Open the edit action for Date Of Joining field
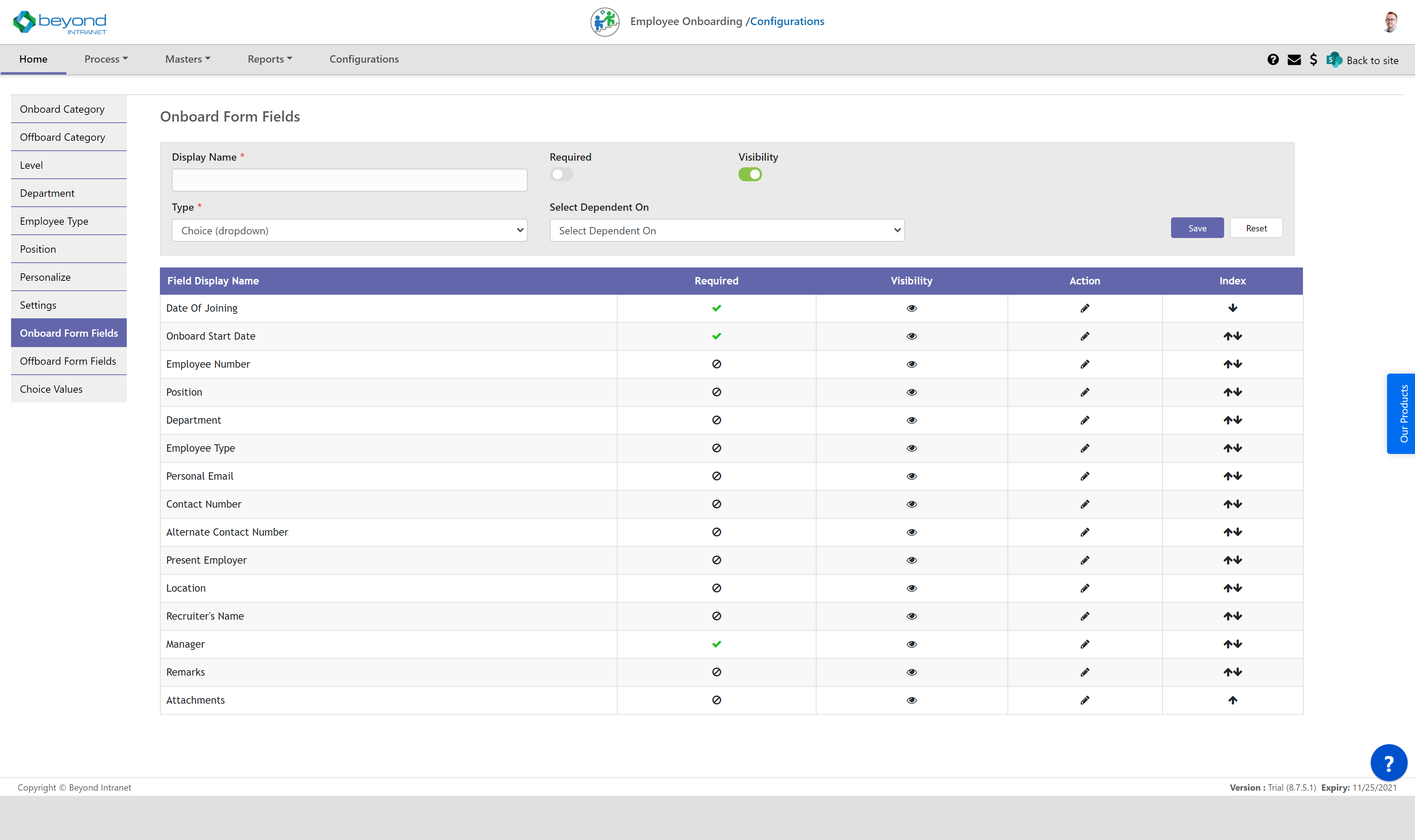This screenshot has width=1415, height=840. point(1085,308)
